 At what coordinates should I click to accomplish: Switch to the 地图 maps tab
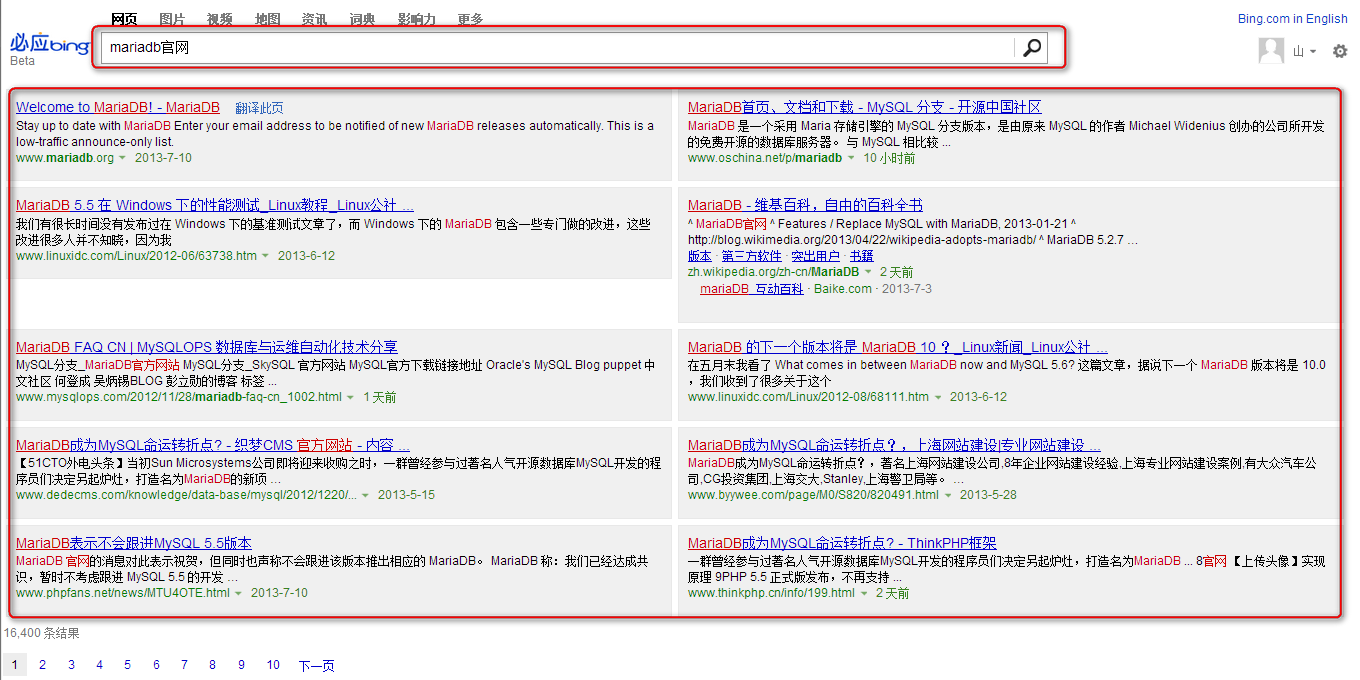pyautogui.click(x=267, y=19)
